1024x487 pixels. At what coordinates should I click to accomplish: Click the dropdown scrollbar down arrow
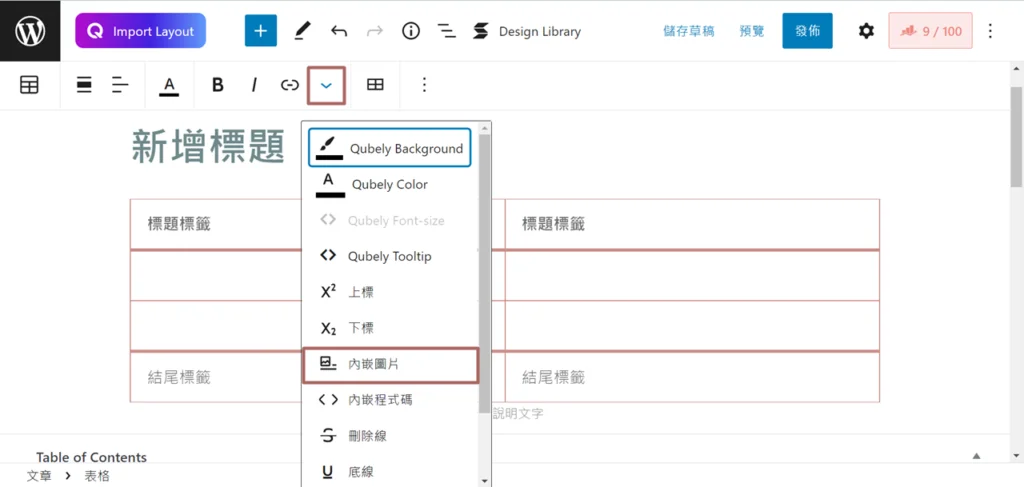tap(484, 481)
